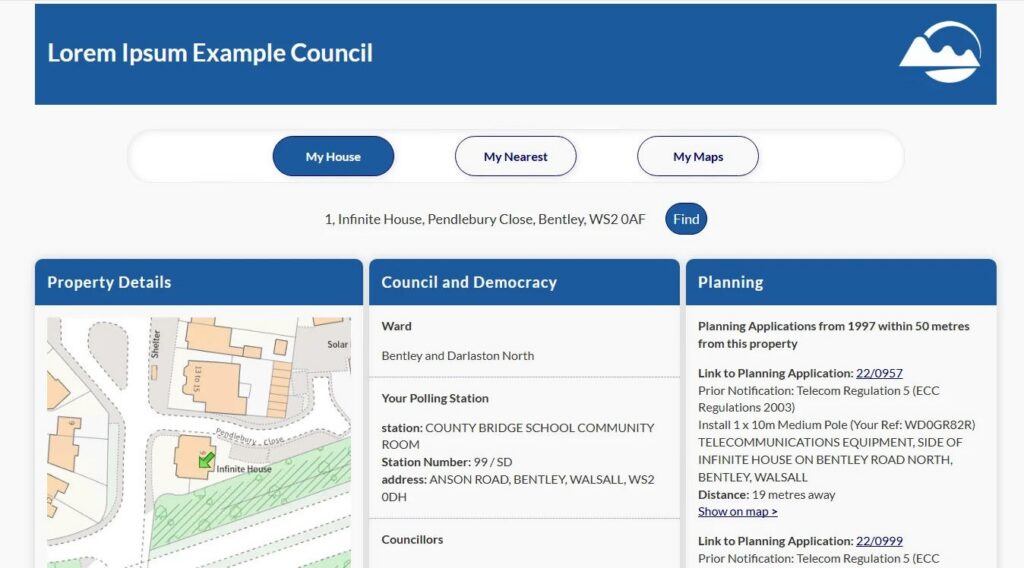Select the Your Polling Station heading
The image size is (1024, 568).
[435, 398]
